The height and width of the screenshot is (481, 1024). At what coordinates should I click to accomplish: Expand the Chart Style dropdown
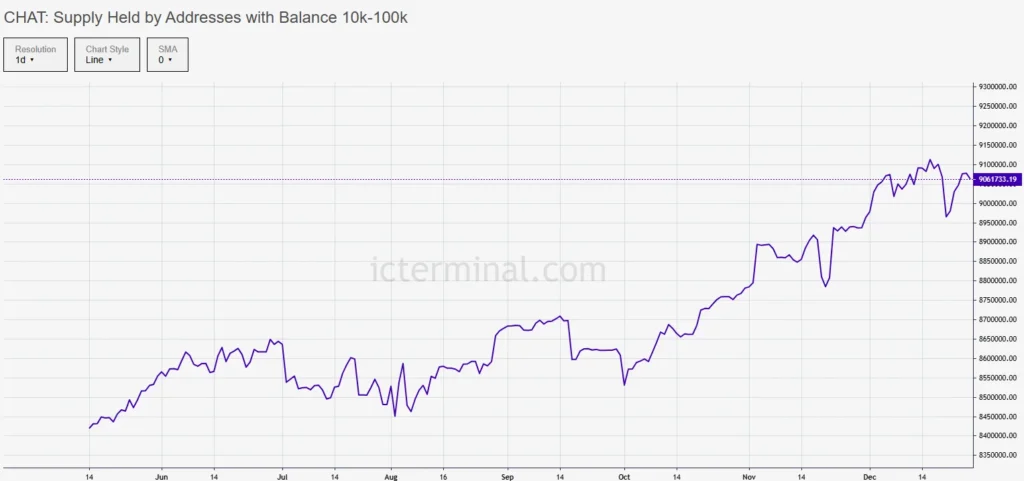coord(107,54)
